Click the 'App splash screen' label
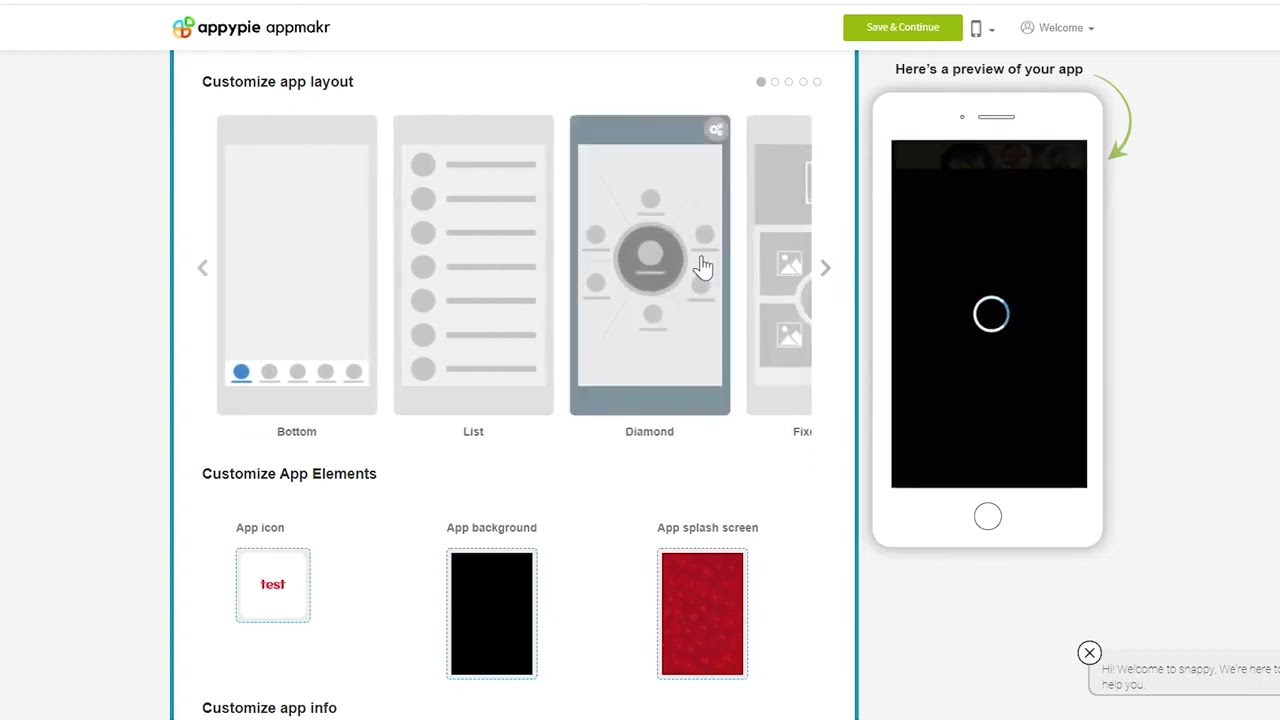The height and width of the screenshot is (720, 1280). pyautogui.click(x=708, y=528)
